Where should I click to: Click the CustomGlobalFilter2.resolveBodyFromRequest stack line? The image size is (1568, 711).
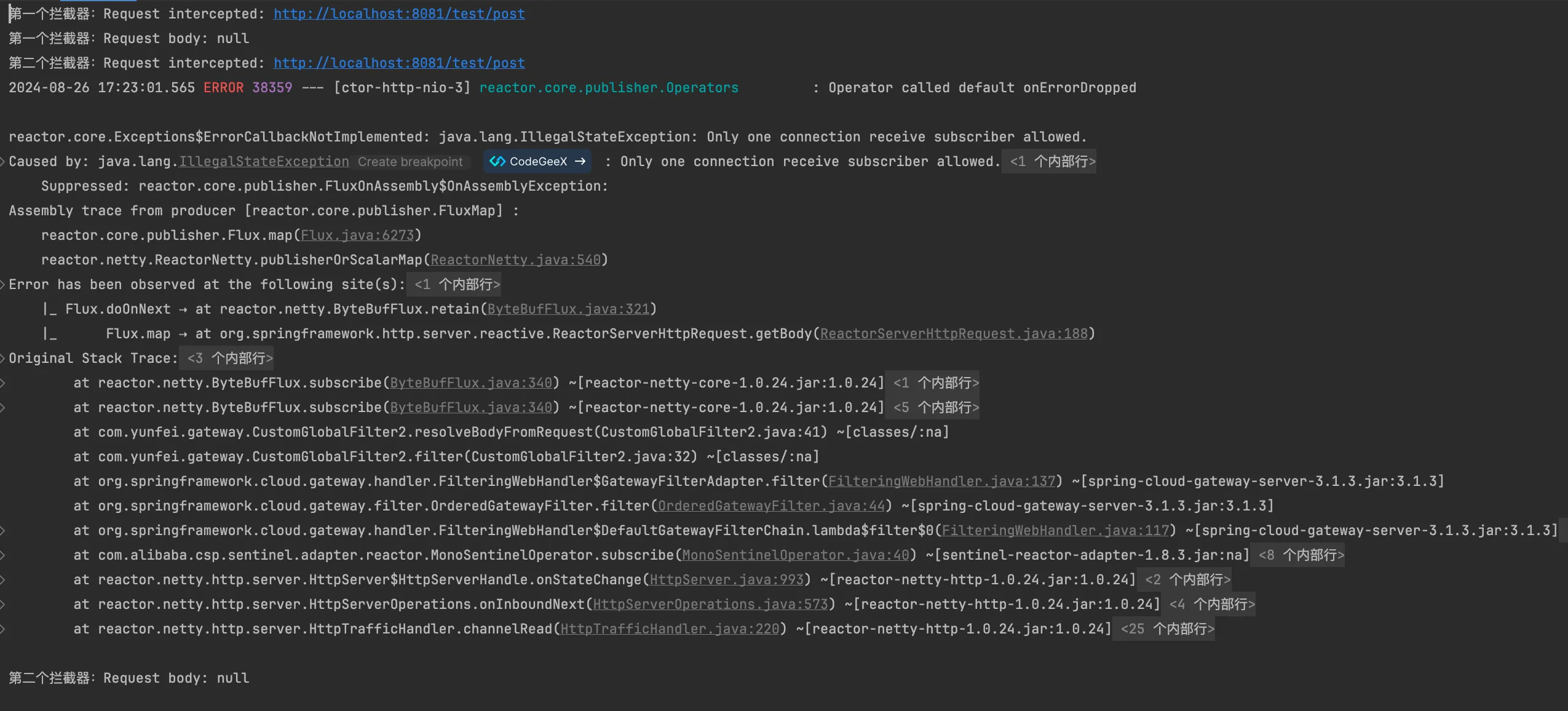511,432
